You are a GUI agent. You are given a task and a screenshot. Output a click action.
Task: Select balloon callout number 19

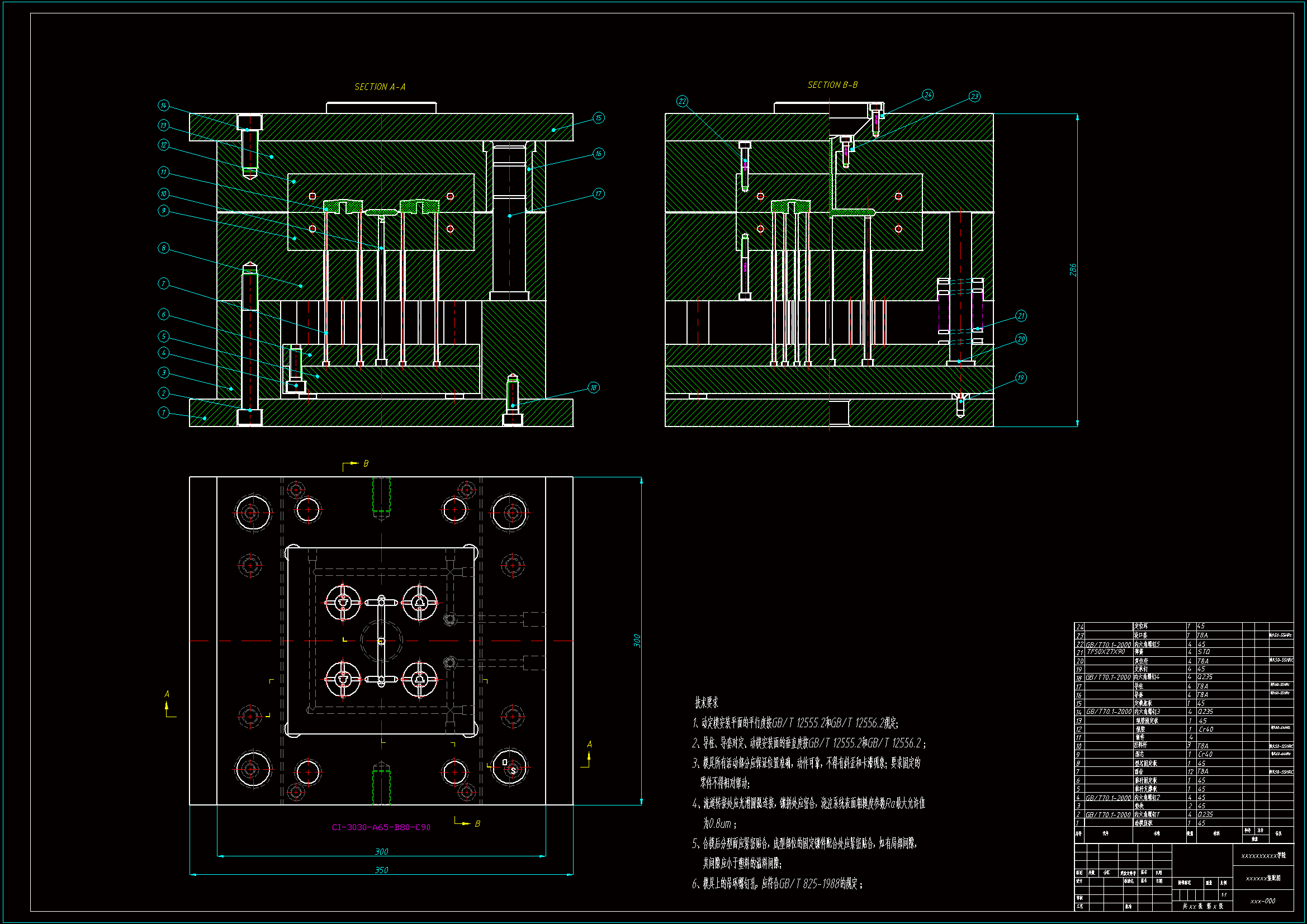(x=1021, y=378)
